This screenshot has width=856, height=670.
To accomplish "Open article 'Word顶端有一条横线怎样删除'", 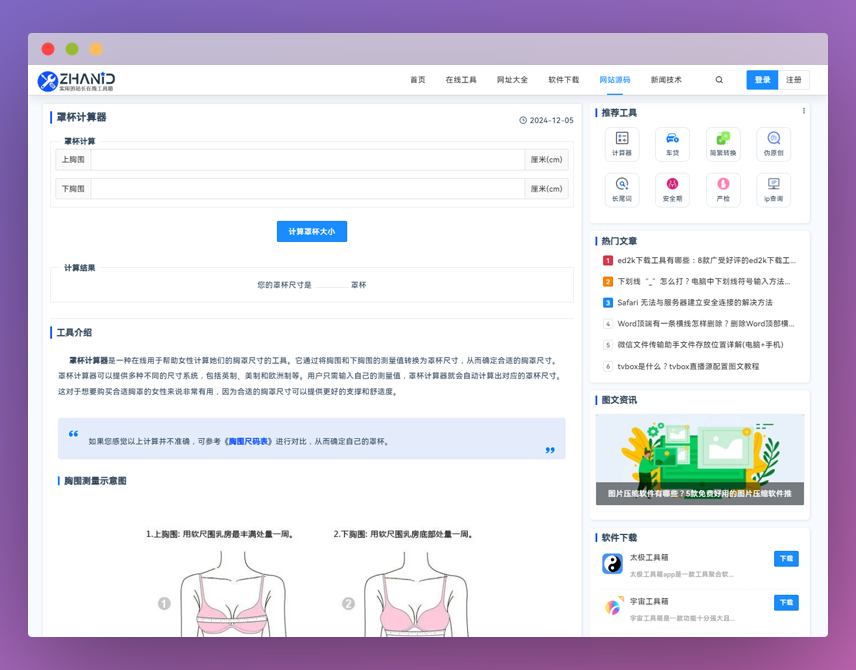I will click(x=705, y=323).
